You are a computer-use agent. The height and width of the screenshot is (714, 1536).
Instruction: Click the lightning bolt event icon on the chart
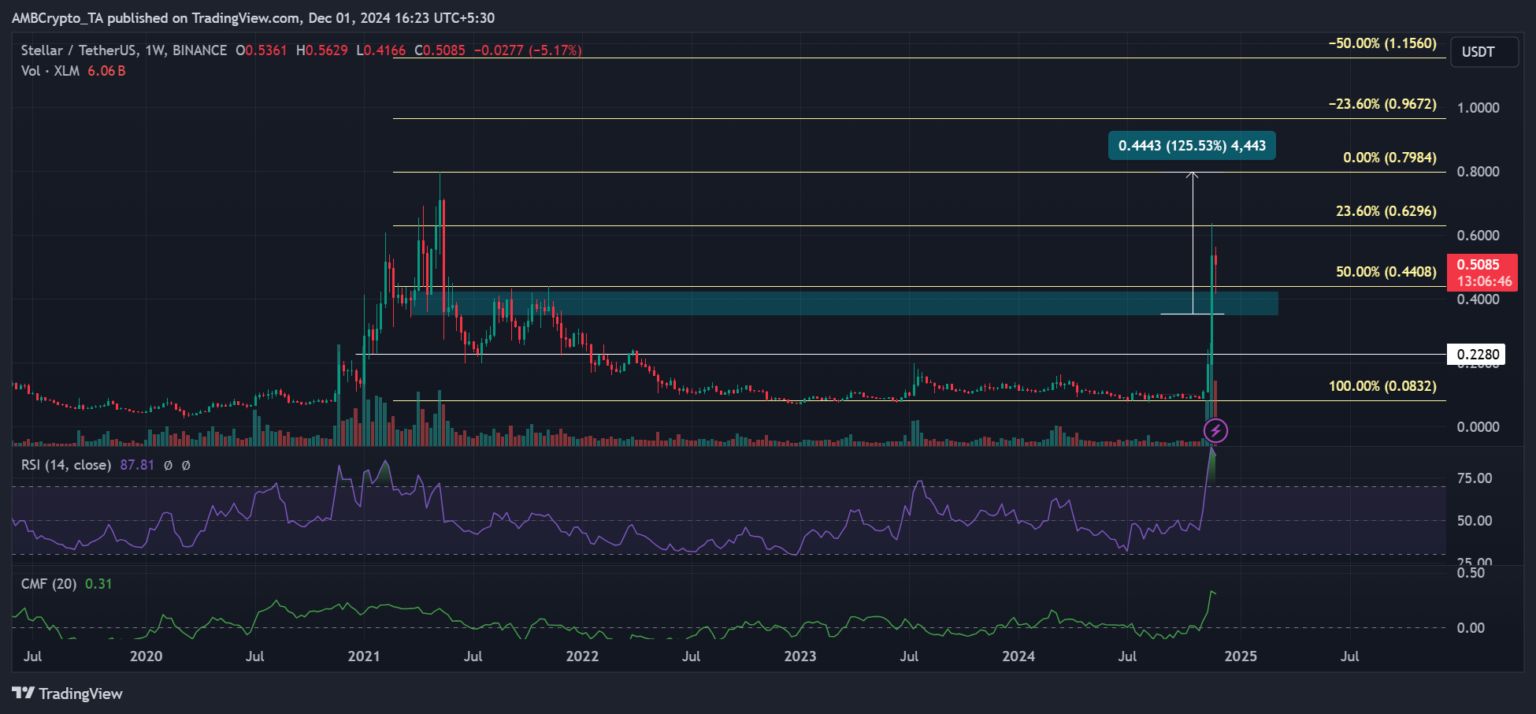tap(1214, 431)
